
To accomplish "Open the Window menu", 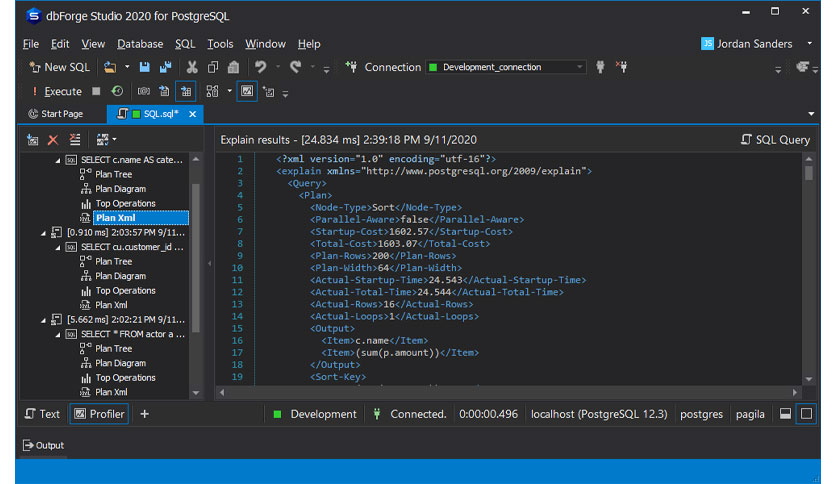I will [x=265, y=44].
